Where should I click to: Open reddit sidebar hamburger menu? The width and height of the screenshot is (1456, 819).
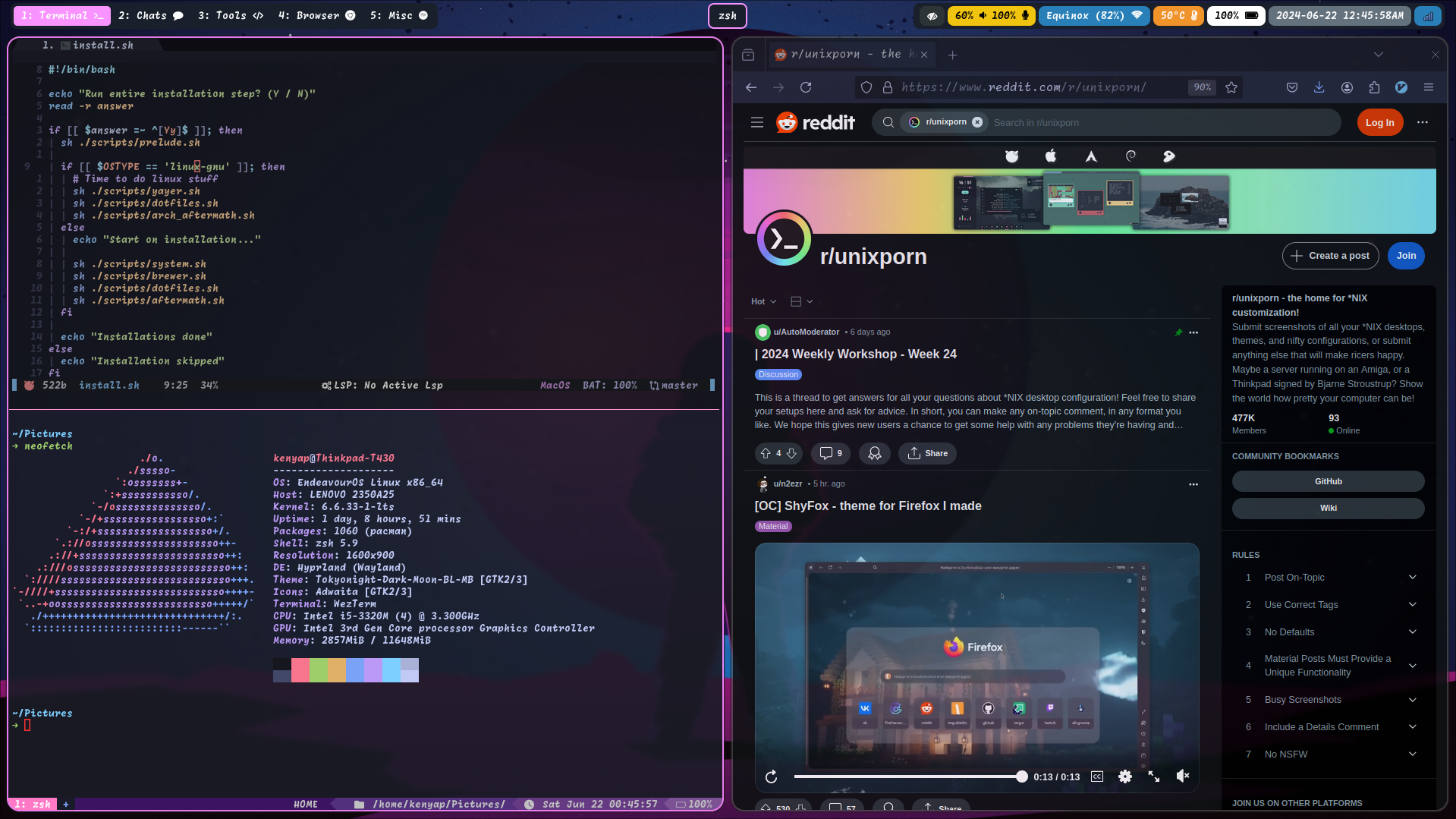click(x=757, y=122)
